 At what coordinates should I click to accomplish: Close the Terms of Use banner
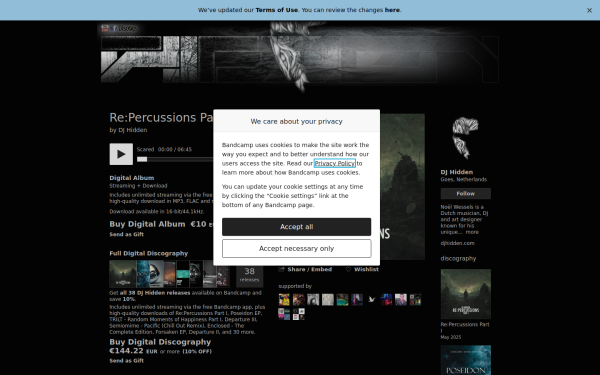click(589, 10)
